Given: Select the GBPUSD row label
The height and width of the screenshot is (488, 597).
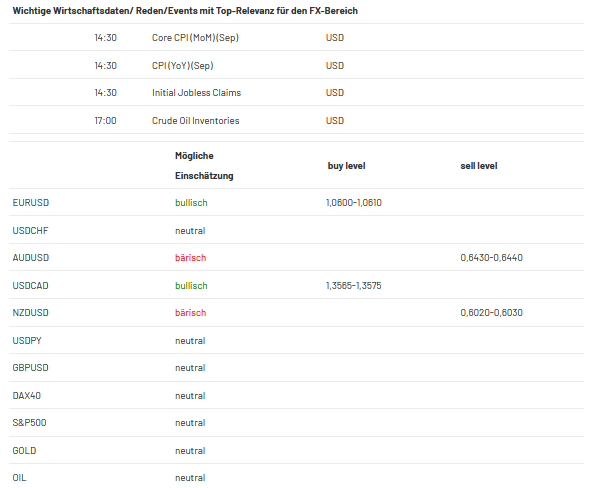Looking at the screenshot, I should click(30, 368).
